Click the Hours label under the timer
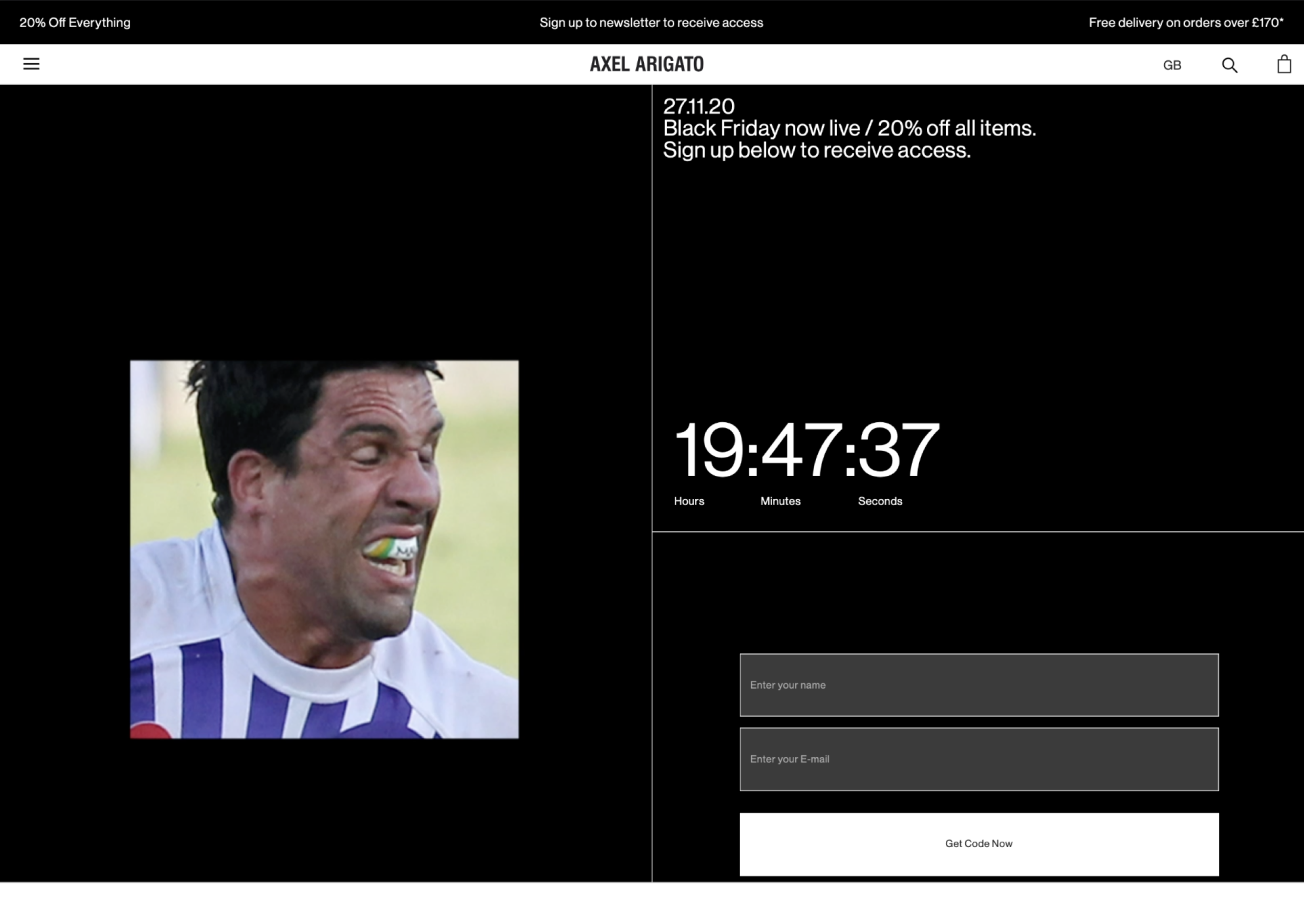This screenshot has height=900, width=1304. tap(689, 501)
